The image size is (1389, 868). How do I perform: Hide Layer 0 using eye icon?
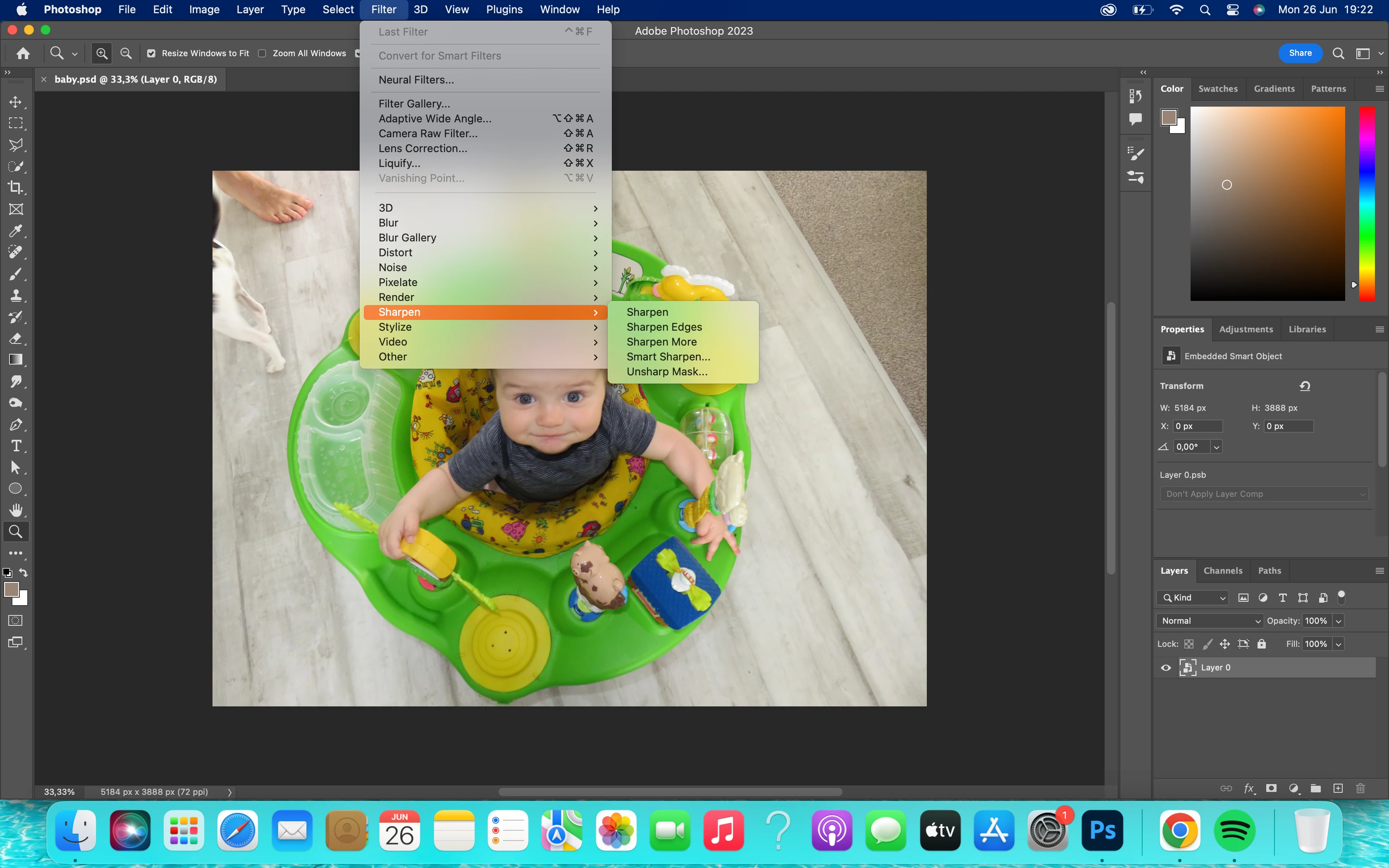(1166, 668)
